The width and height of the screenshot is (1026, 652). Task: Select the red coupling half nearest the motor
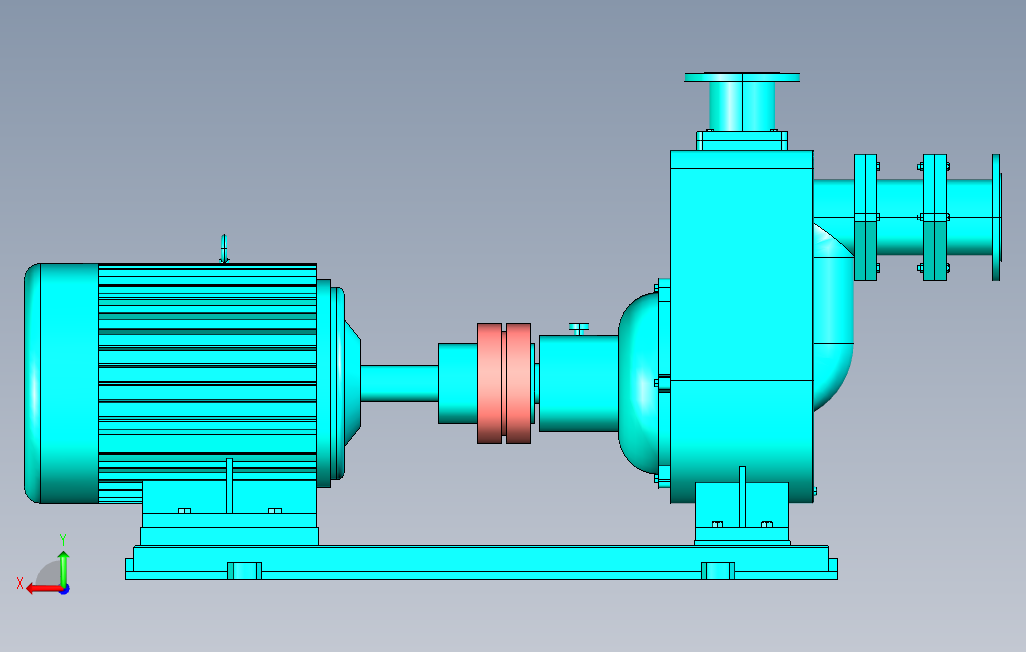[489, 383]
